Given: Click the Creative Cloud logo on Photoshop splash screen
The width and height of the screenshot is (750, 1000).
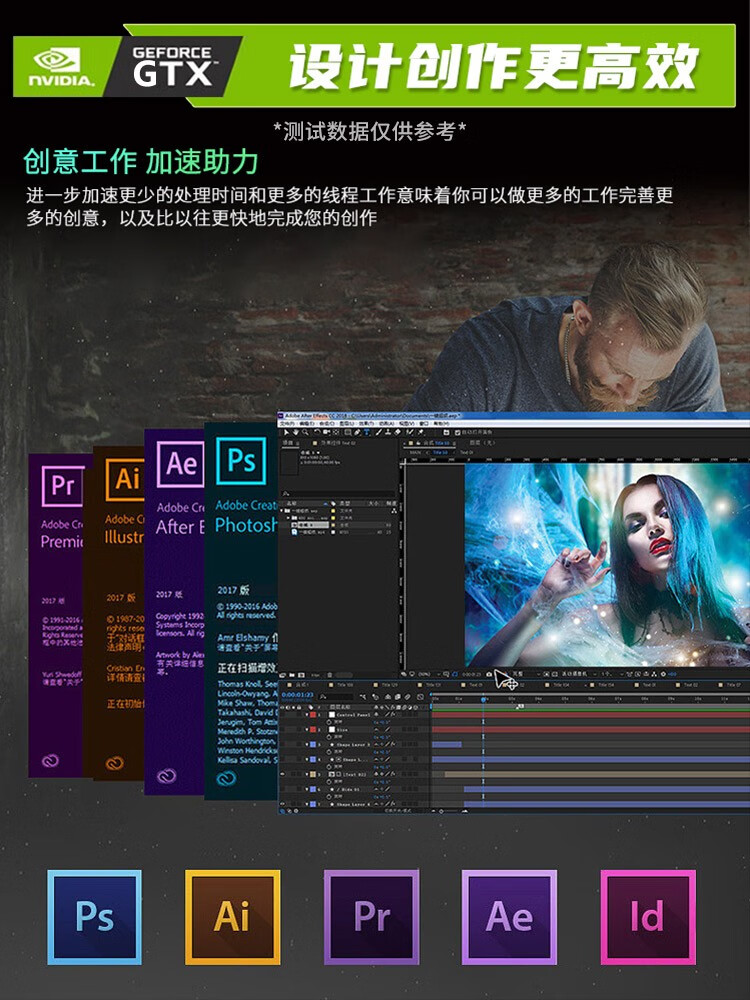Looking at the screenshot, I should click(x=226, y=778).
